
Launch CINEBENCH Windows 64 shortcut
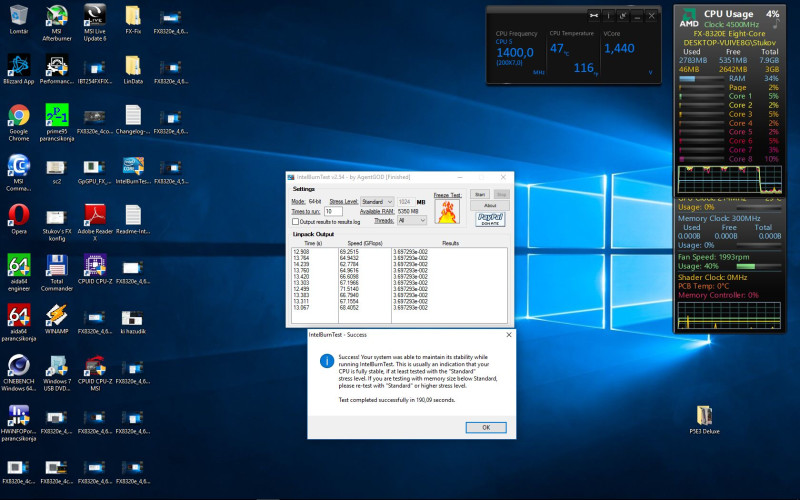[19, 365]
